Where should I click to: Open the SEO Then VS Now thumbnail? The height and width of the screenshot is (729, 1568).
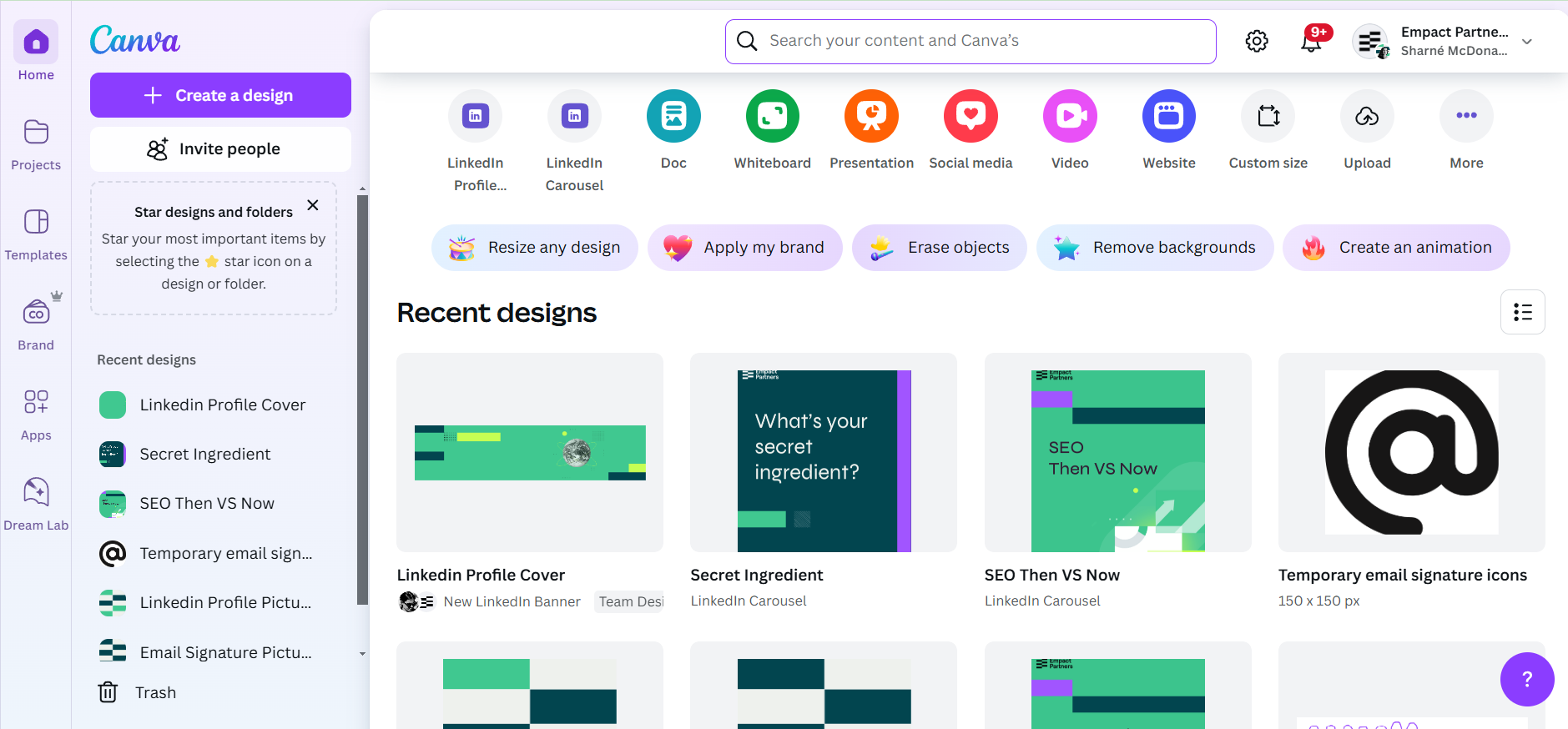(1118, 452)
